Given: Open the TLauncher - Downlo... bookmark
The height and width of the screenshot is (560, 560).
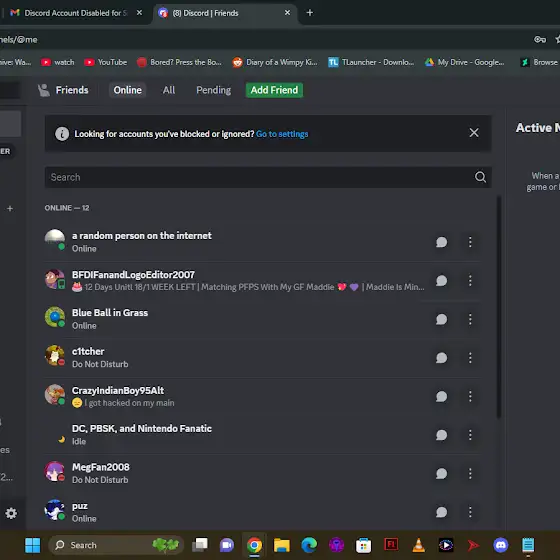Looking at the screenshot, I should (371, 62).
